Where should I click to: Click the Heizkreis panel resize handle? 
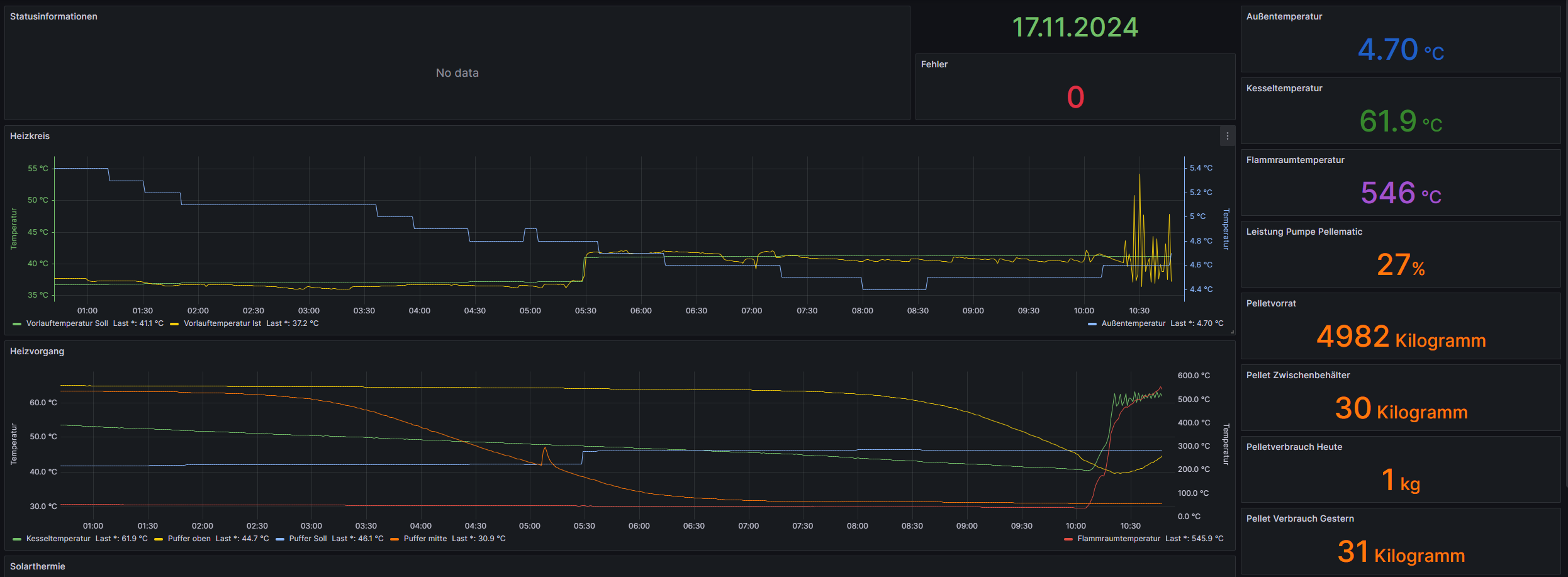coord(1232,332)
